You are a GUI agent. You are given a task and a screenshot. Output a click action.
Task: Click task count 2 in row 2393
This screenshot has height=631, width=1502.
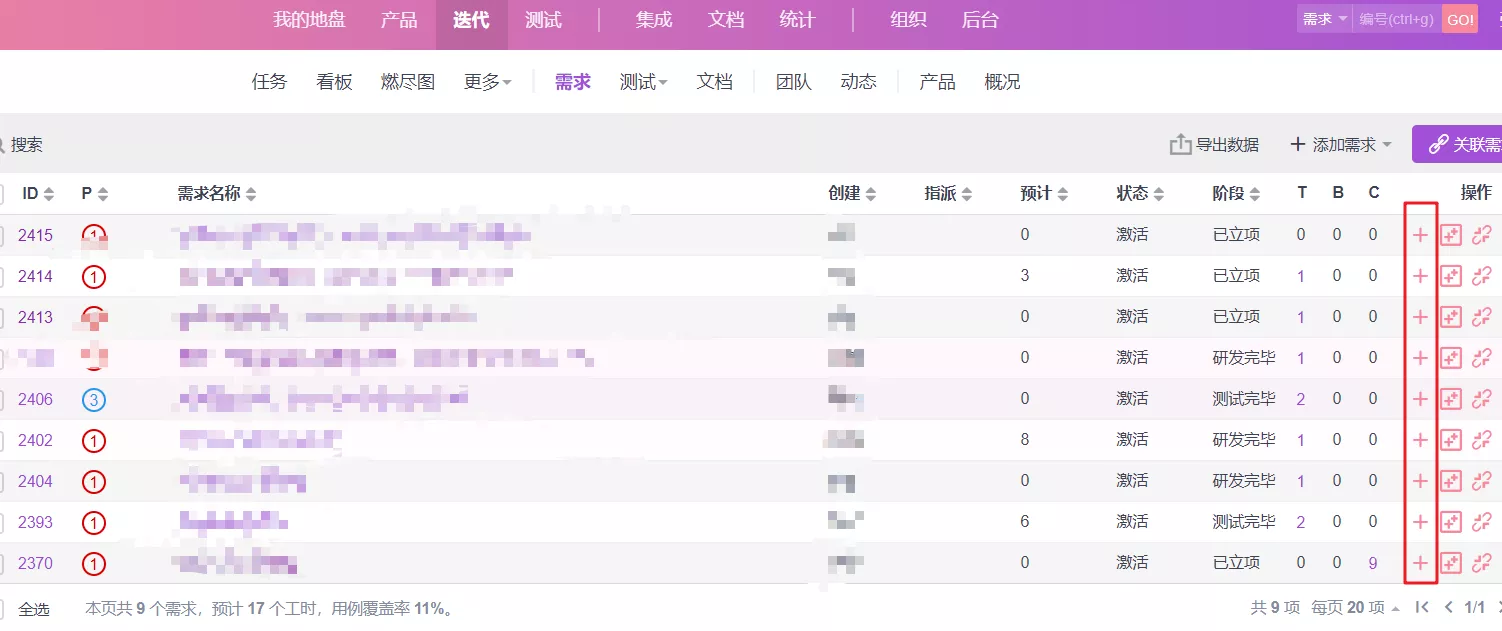(1301, 522)
